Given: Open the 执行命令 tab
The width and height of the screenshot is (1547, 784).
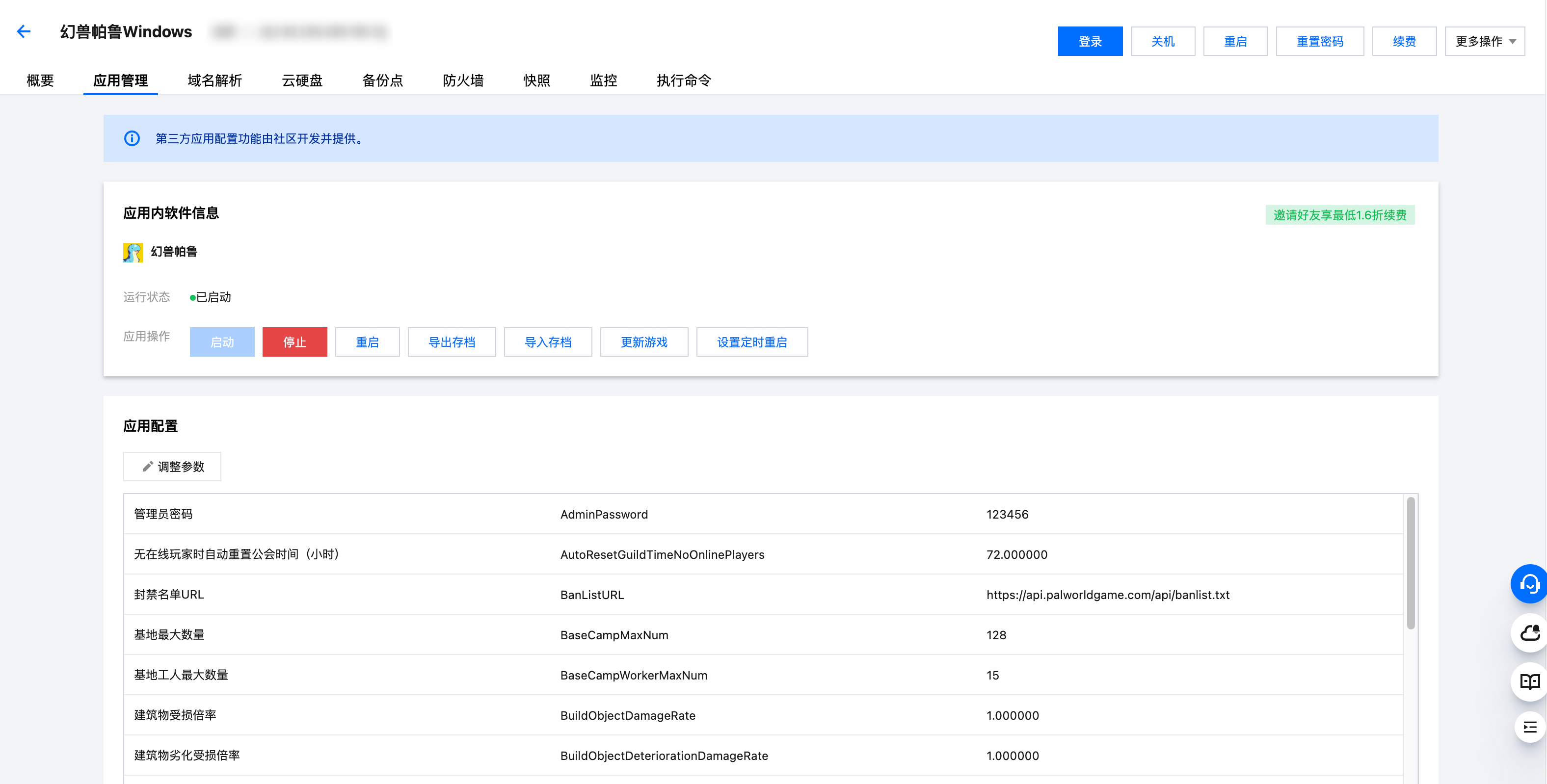Looking at the screenshot, I should tap(683, 80).
